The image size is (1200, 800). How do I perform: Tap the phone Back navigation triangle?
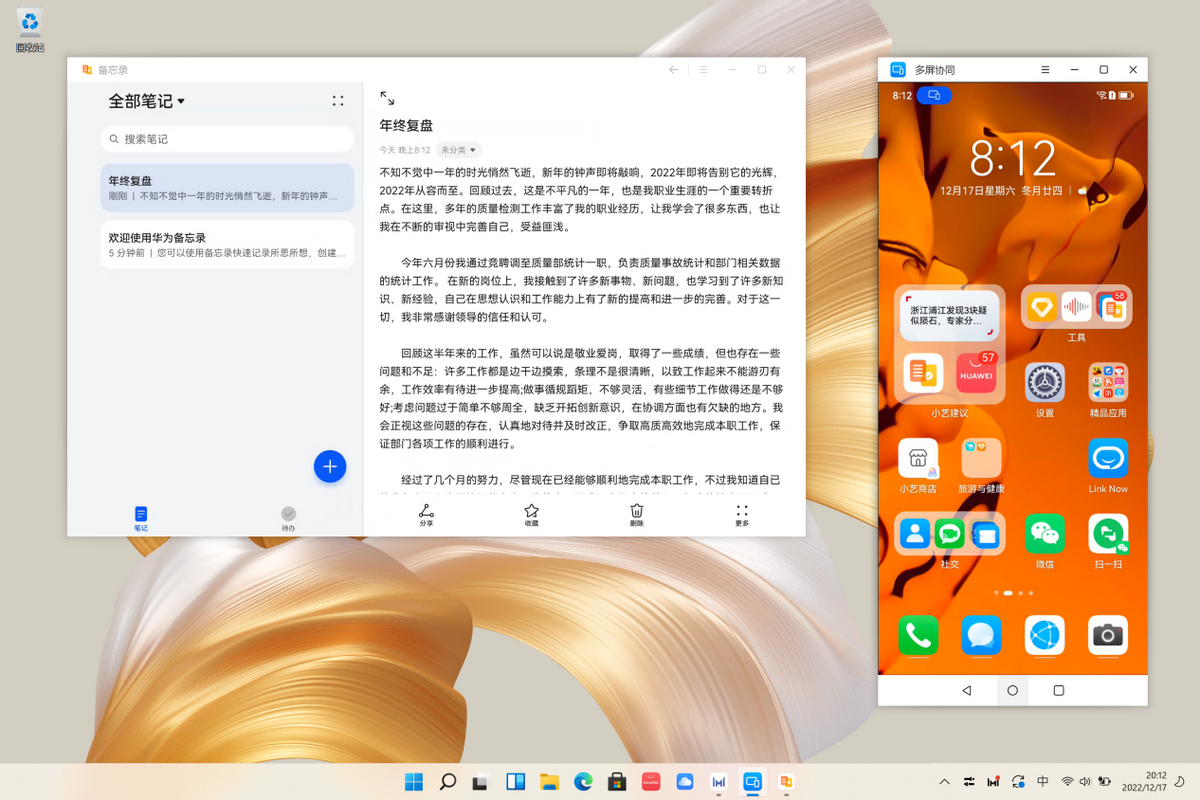coord(966,690)
